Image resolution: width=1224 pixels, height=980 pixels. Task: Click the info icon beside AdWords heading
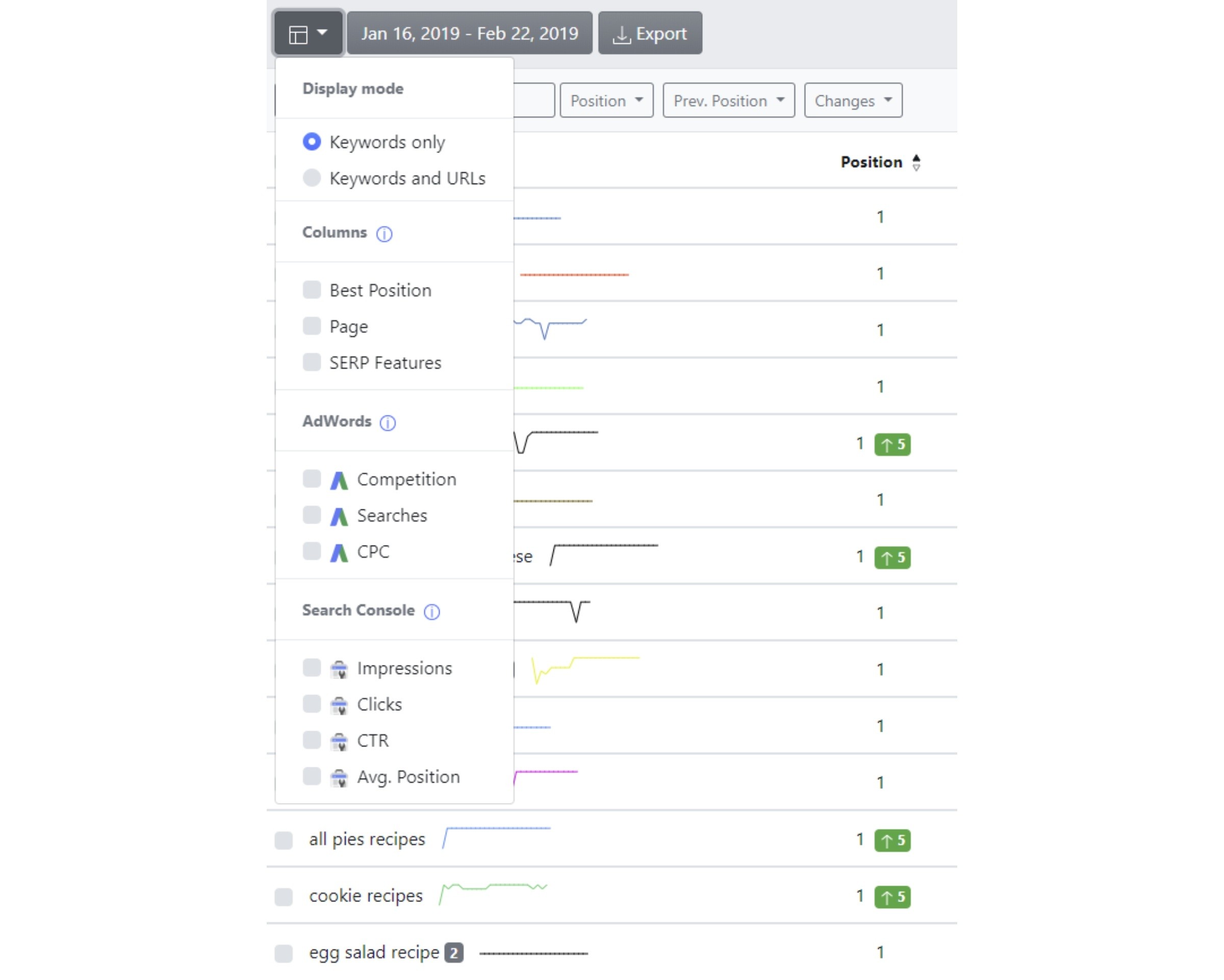pyautogui.click(x=388, y=423)
